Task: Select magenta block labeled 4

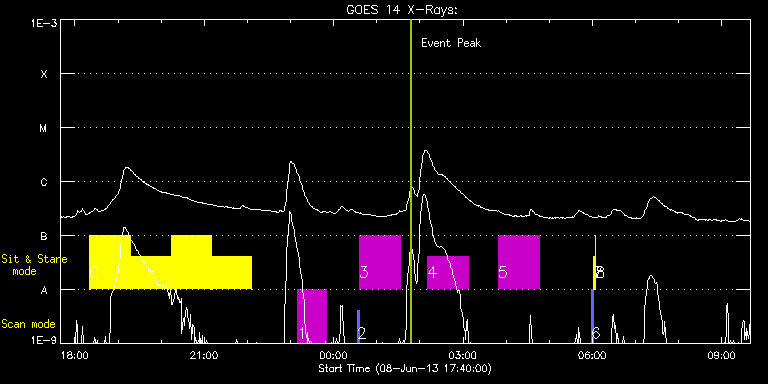Action: click(x=448, y=272)
